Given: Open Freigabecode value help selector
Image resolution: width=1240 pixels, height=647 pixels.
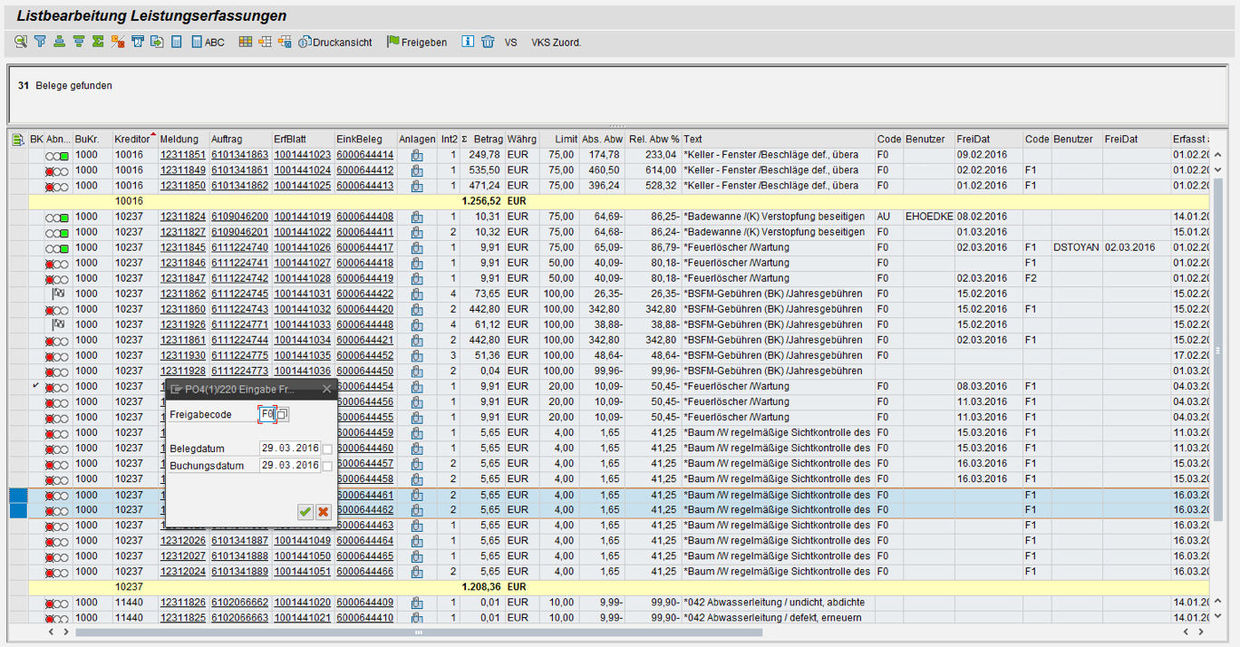Looking at the screenshot, I should point(283,414).
